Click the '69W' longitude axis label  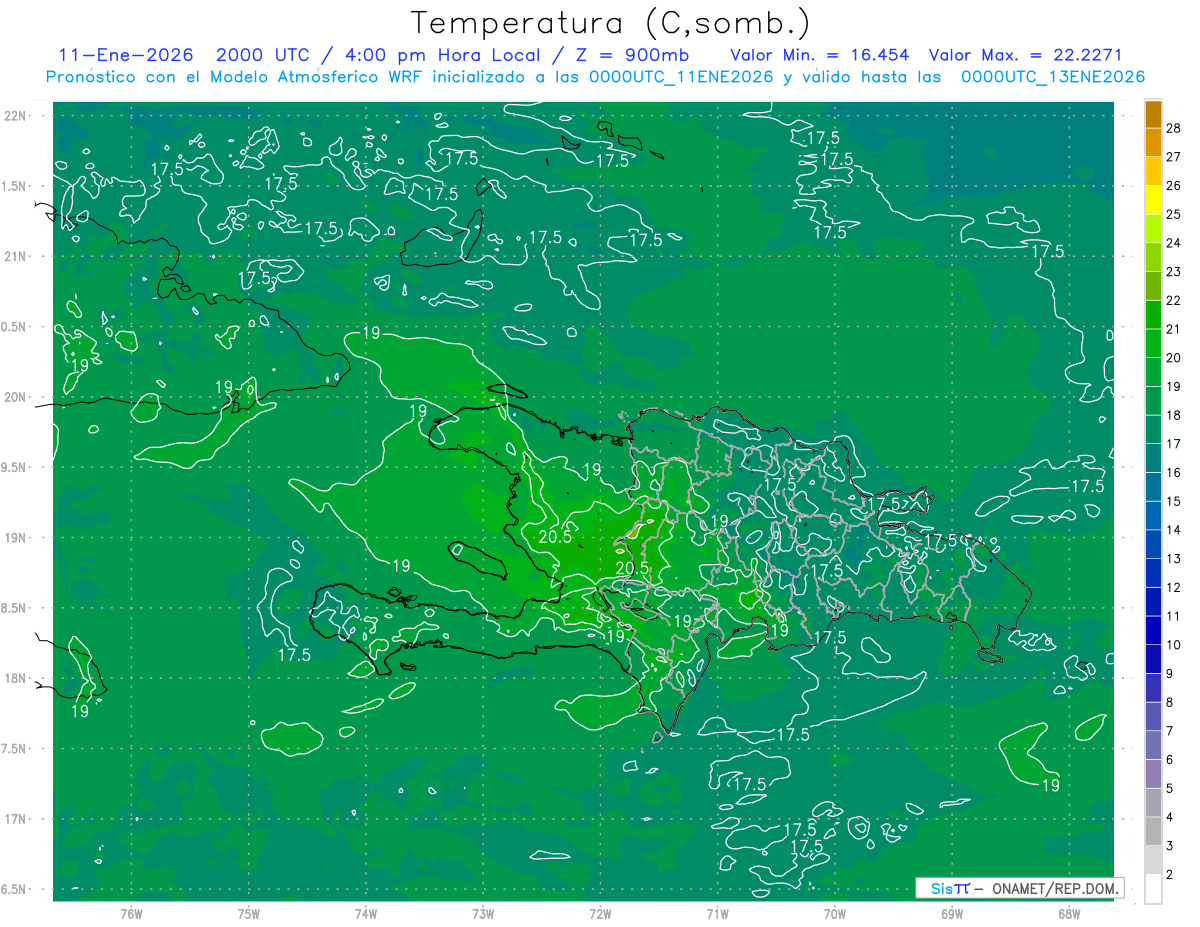tap(952, 913)
